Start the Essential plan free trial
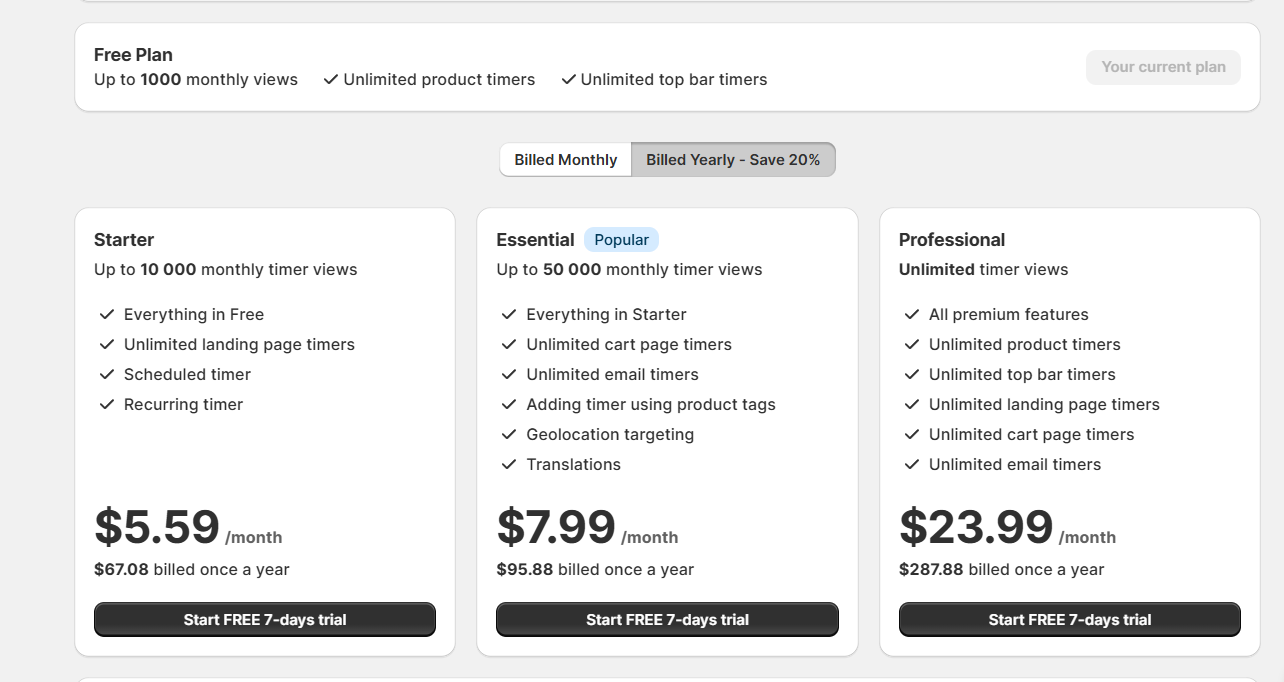This screenshot has width=1284, height=682. point(667,620)
